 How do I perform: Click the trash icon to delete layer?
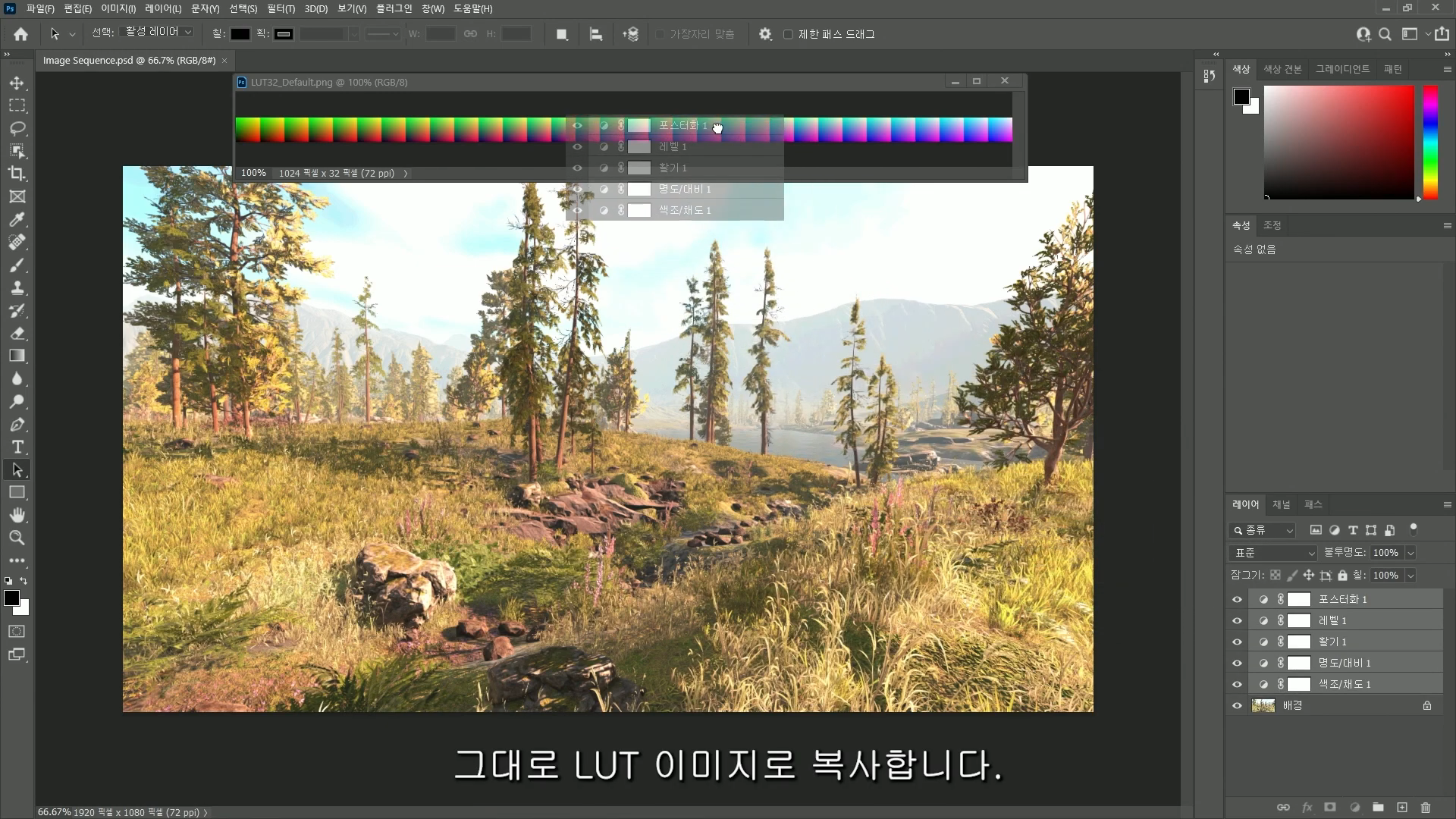tap(1425, 808)
